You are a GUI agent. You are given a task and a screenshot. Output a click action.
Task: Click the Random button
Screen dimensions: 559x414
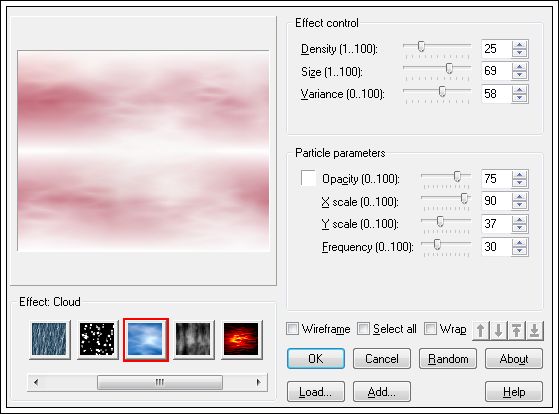coord(448,359)
